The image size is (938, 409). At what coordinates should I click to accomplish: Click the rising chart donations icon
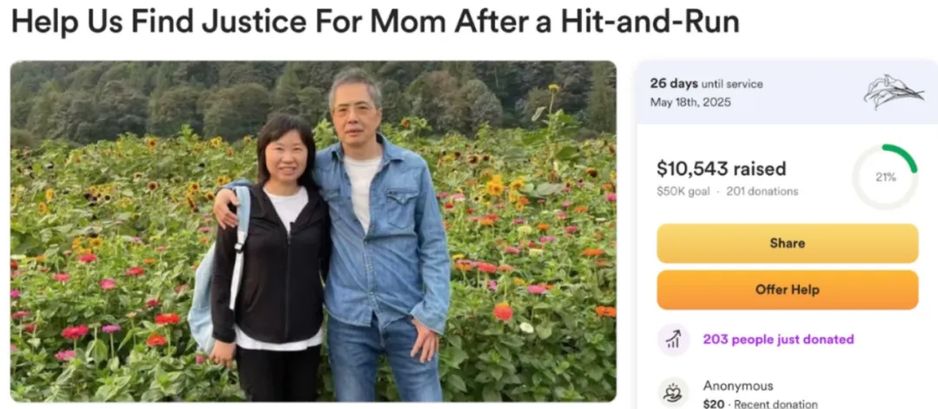point(674,340)
